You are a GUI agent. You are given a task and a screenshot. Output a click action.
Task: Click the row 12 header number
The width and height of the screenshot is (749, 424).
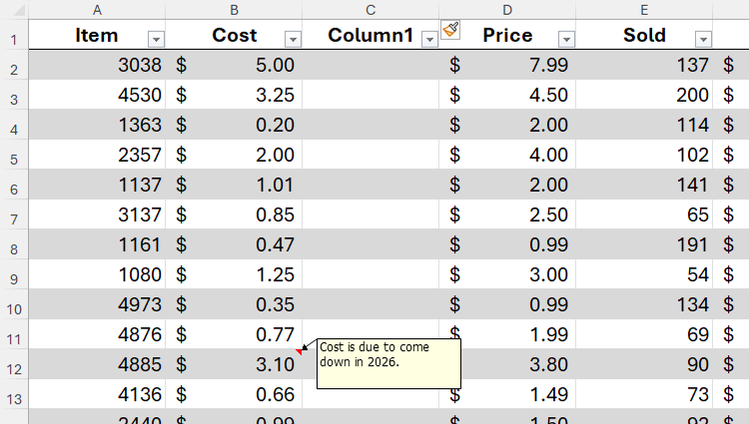coord(14,369)
